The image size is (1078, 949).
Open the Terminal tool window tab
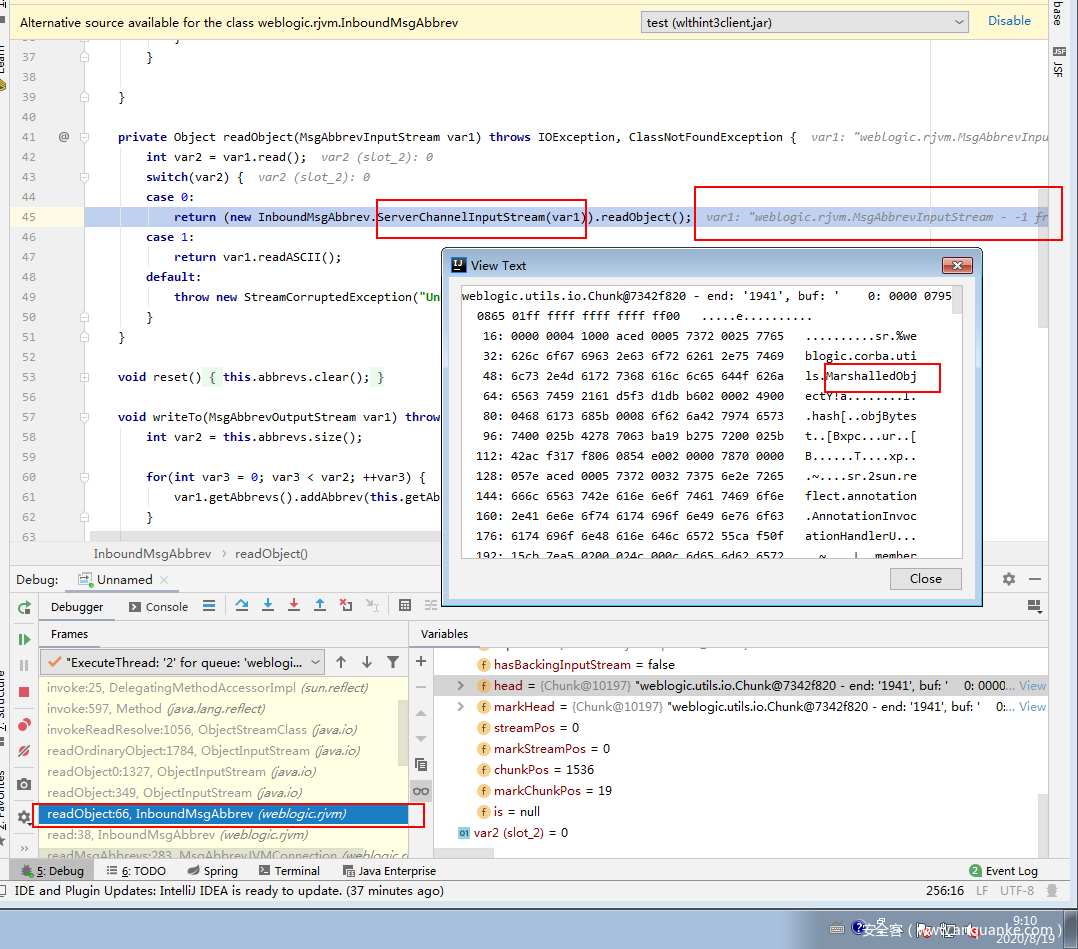tap(289, 871)
